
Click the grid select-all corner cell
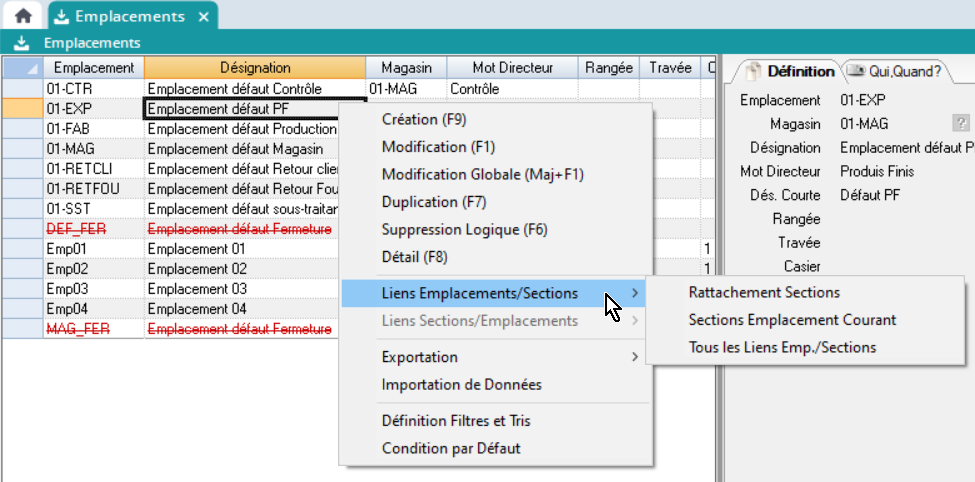click(22, 68)
